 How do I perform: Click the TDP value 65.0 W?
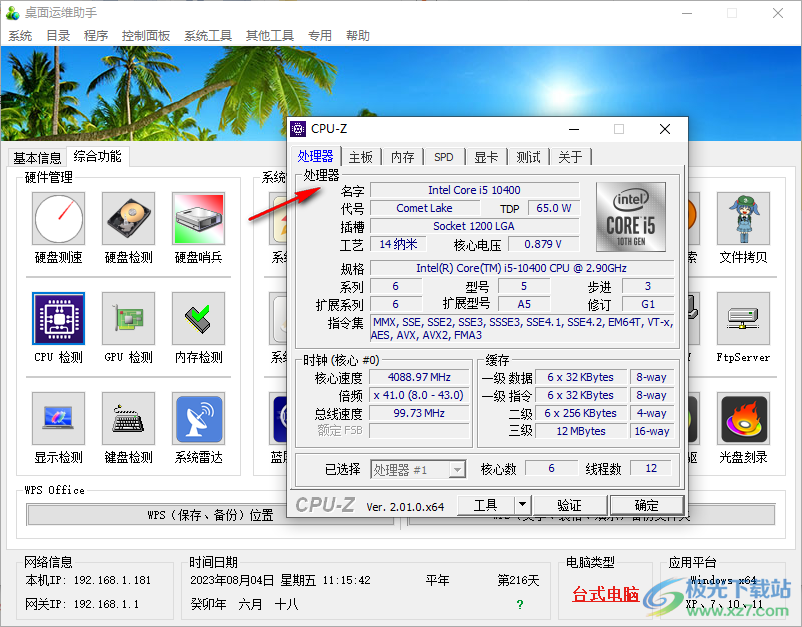[553, 208]
